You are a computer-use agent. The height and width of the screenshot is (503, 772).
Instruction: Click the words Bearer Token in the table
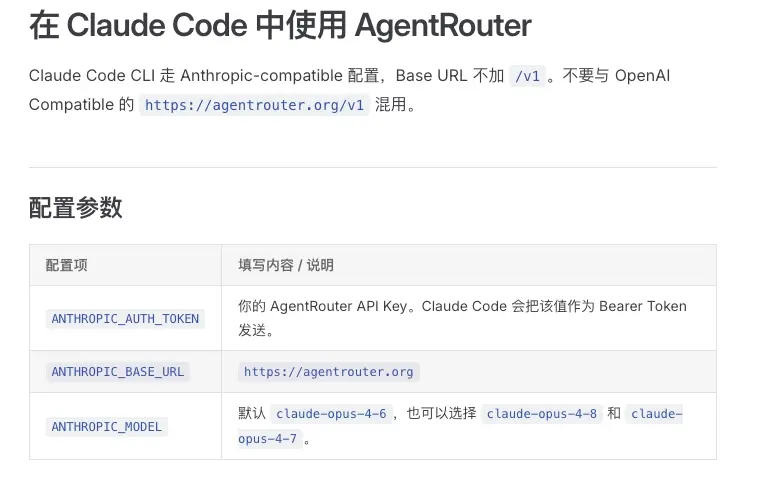(643, 306)
